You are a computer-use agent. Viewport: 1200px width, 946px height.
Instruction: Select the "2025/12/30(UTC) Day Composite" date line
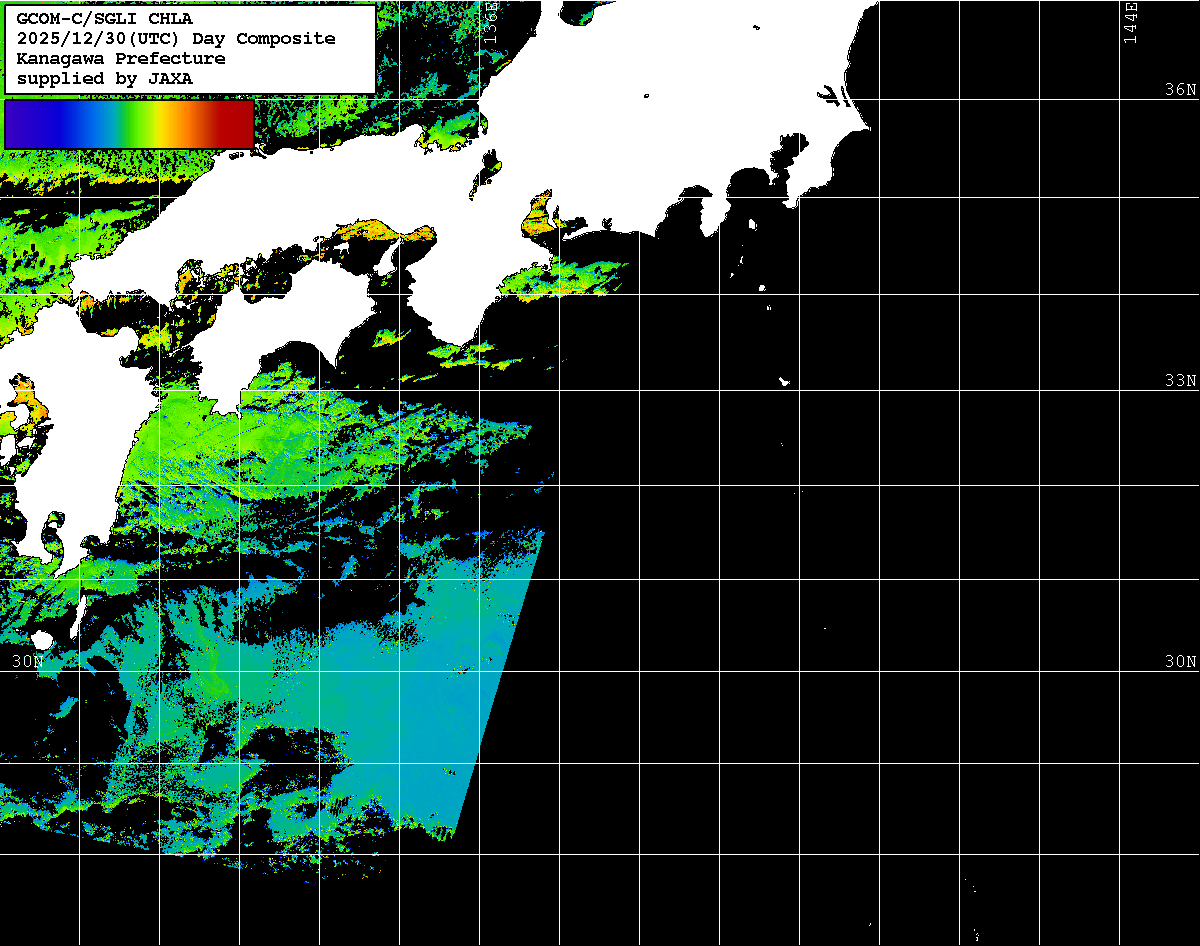(x=175, y=38)
